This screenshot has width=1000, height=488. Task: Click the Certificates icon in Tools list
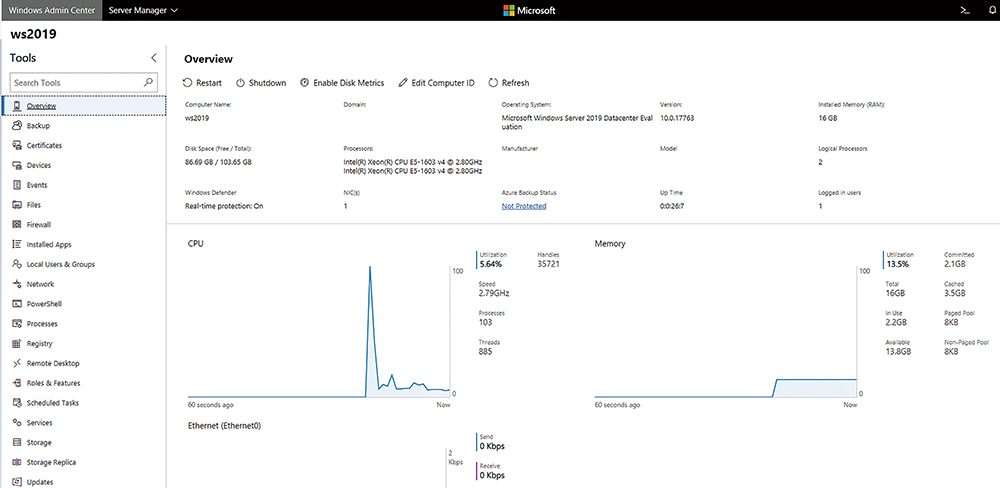pos(17,145)
